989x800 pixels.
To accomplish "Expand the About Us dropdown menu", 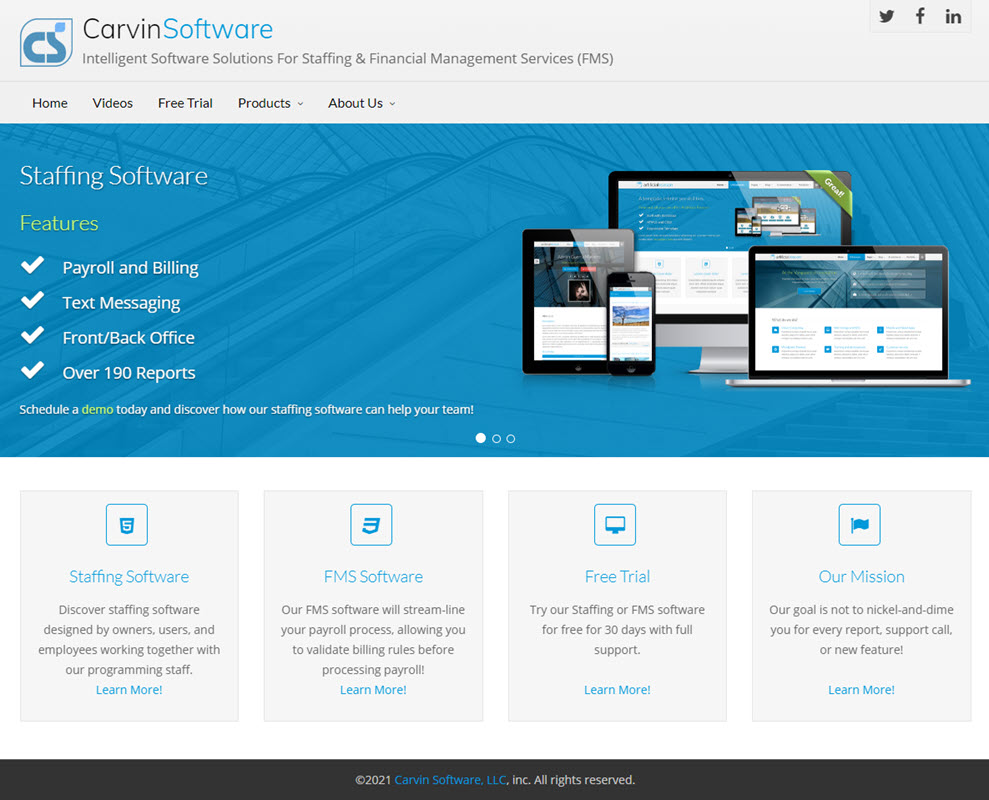I will click(x=361, y=103).
